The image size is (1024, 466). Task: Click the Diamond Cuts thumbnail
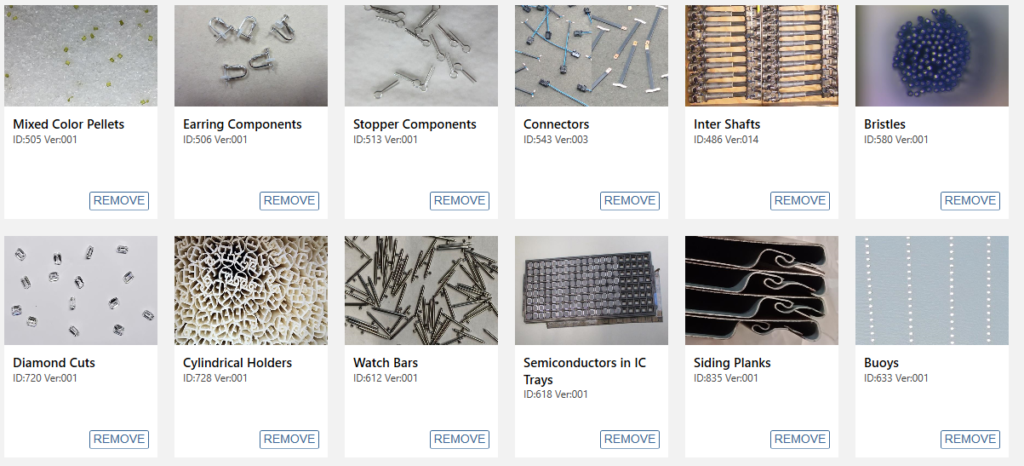80,290
